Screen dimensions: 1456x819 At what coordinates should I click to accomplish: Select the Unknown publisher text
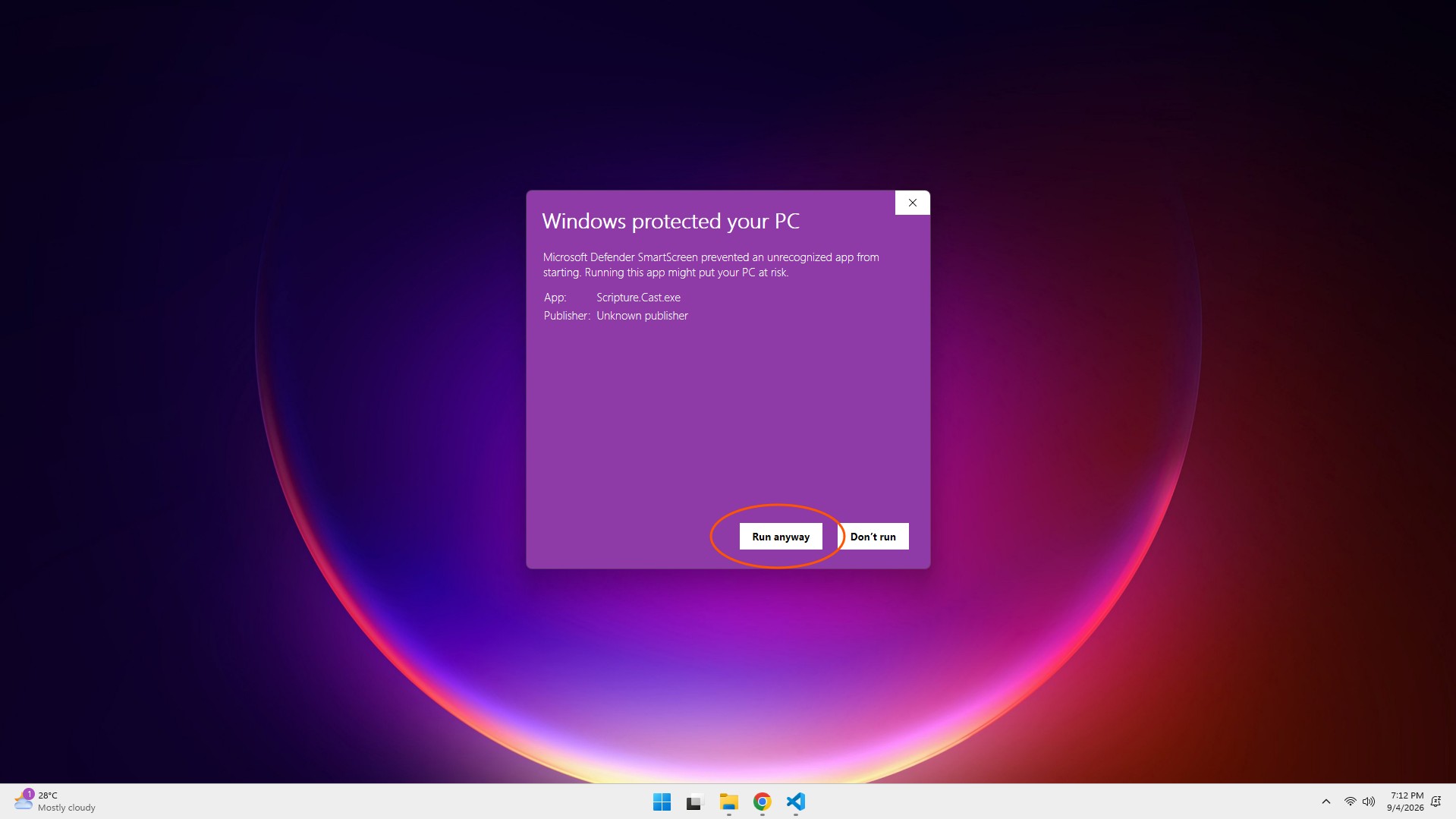(x=642, y=316)
